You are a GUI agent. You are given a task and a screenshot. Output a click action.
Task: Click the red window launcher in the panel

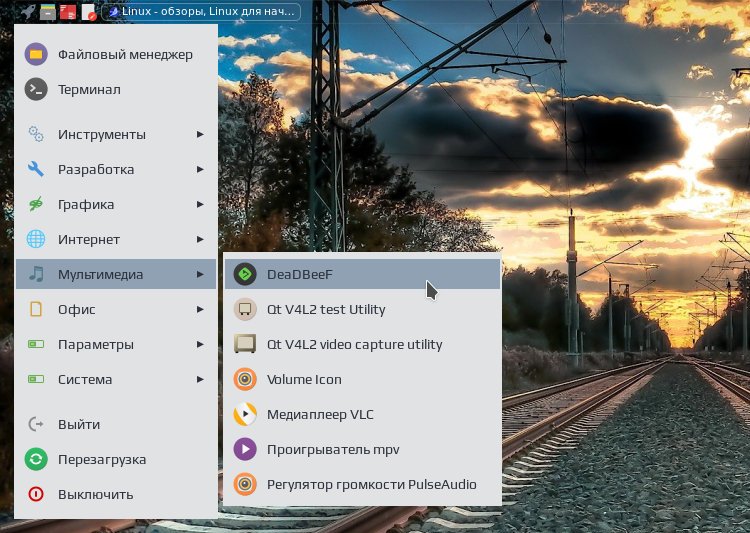pyautogui.click(x=68, y=12)
